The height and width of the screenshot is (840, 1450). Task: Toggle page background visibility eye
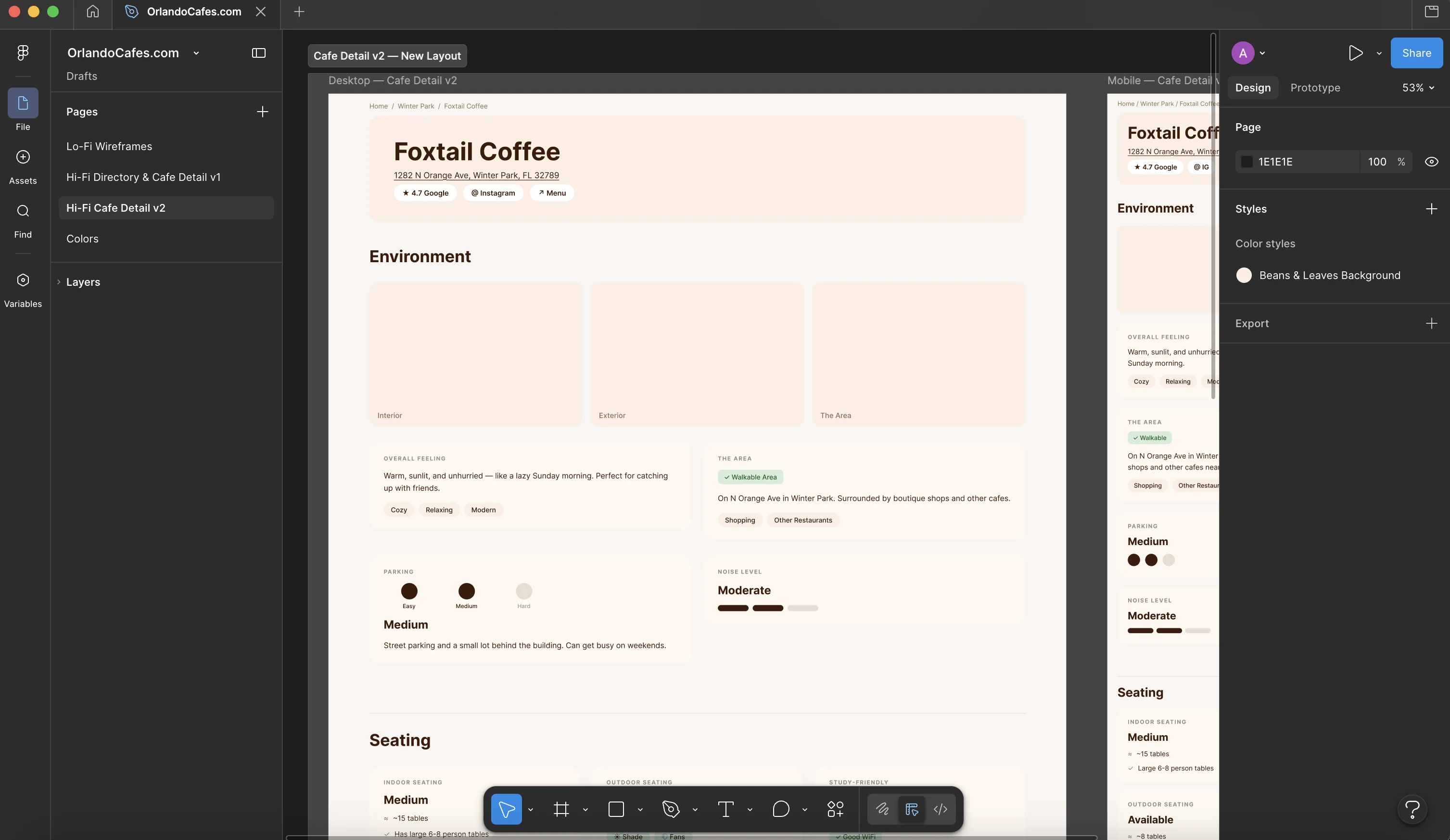1431,162
